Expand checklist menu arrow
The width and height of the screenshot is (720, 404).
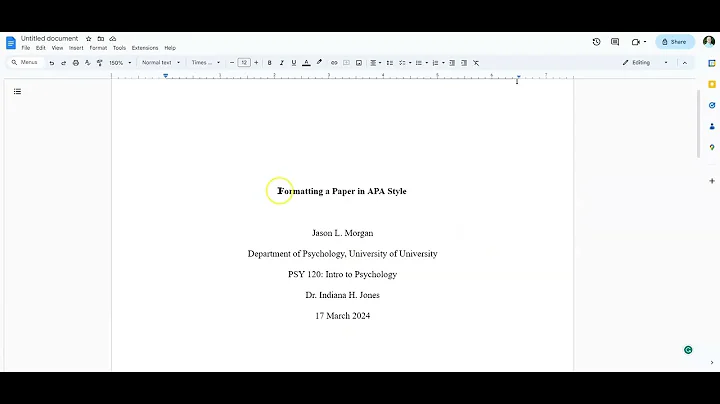coord(410,63)
